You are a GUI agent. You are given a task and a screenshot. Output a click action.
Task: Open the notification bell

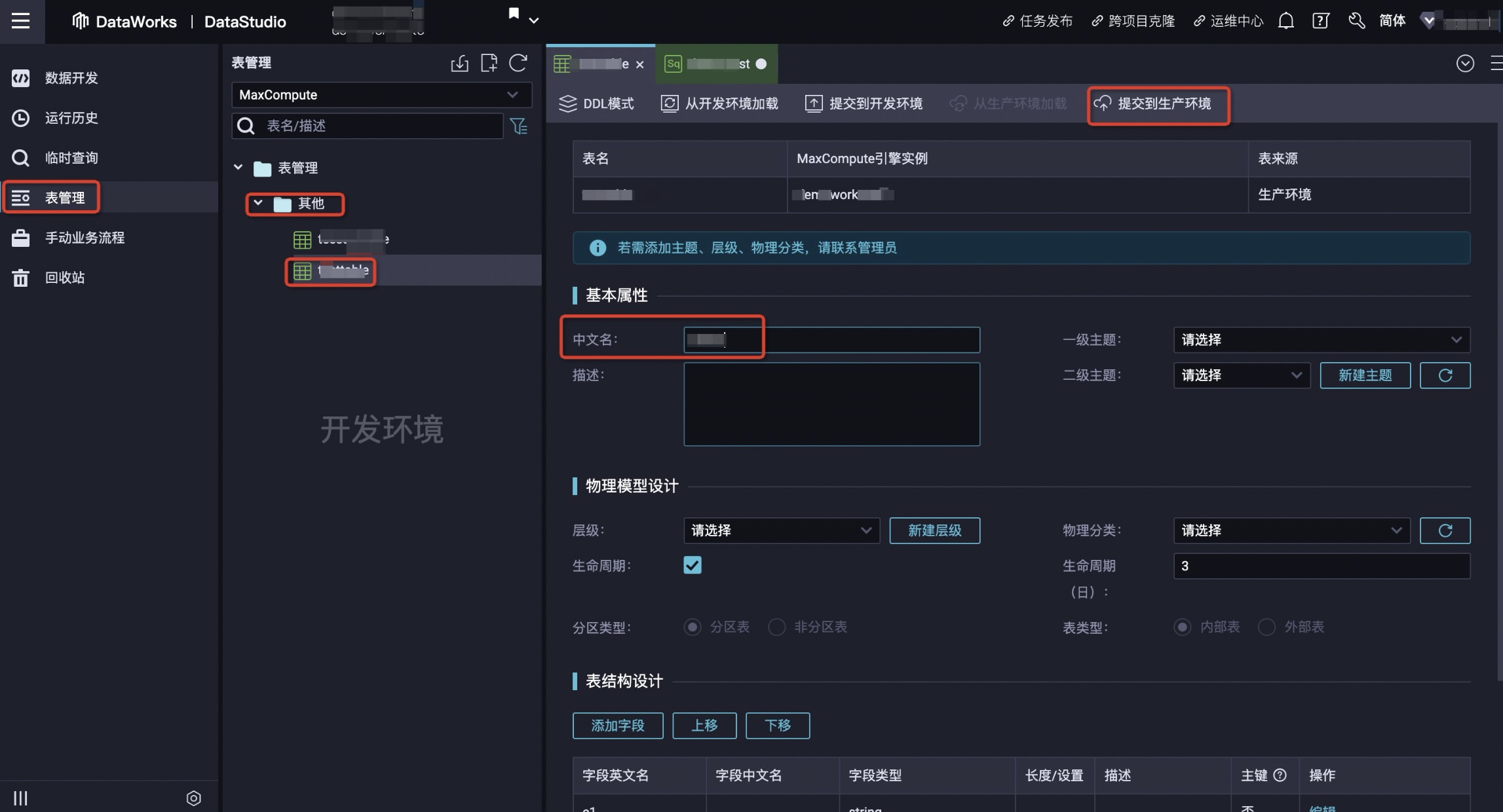pyautogui.click(x=1285, y=21)
